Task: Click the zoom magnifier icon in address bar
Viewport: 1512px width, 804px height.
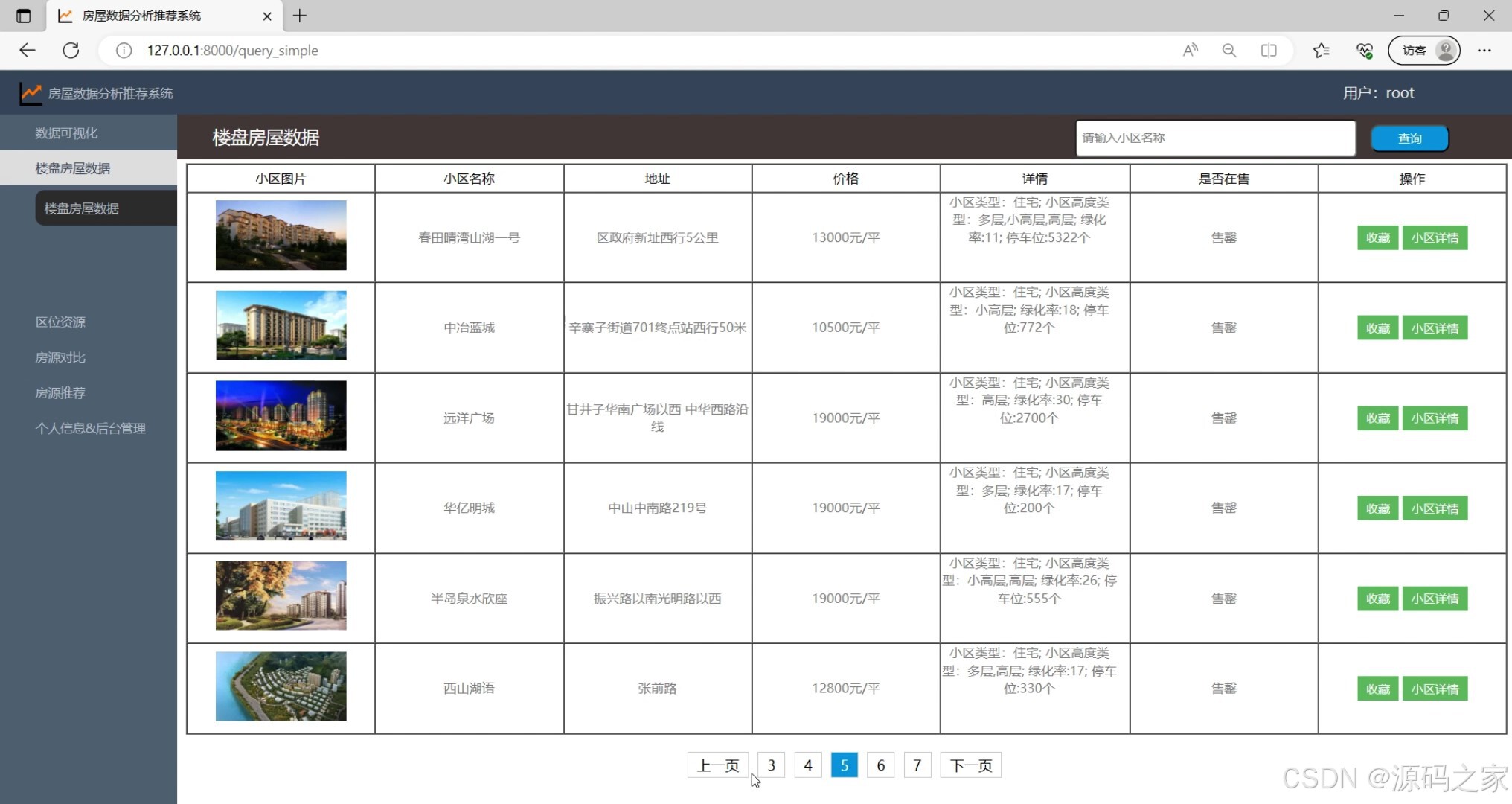Action: [x=1229, y=50]
